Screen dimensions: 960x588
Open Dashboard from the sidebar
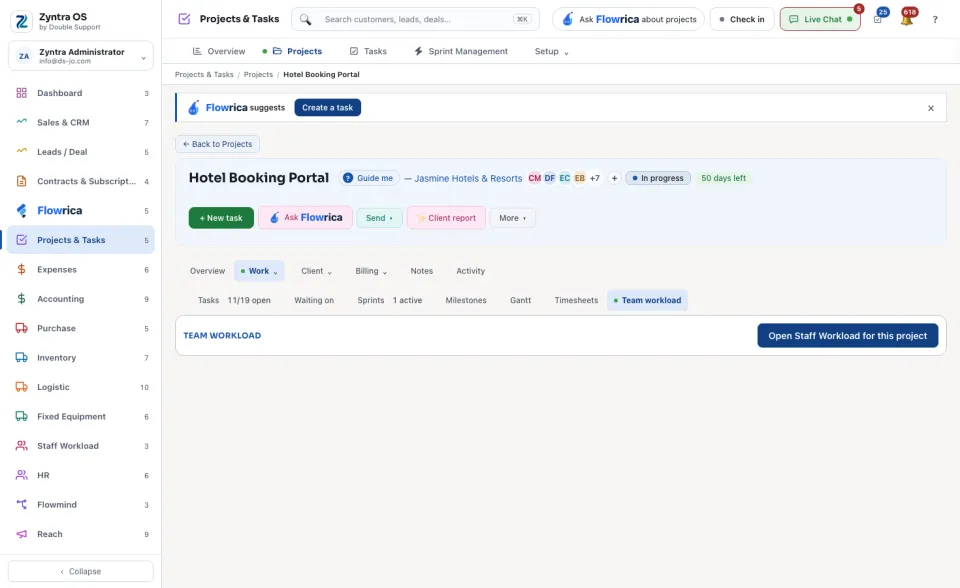point(81,93)
